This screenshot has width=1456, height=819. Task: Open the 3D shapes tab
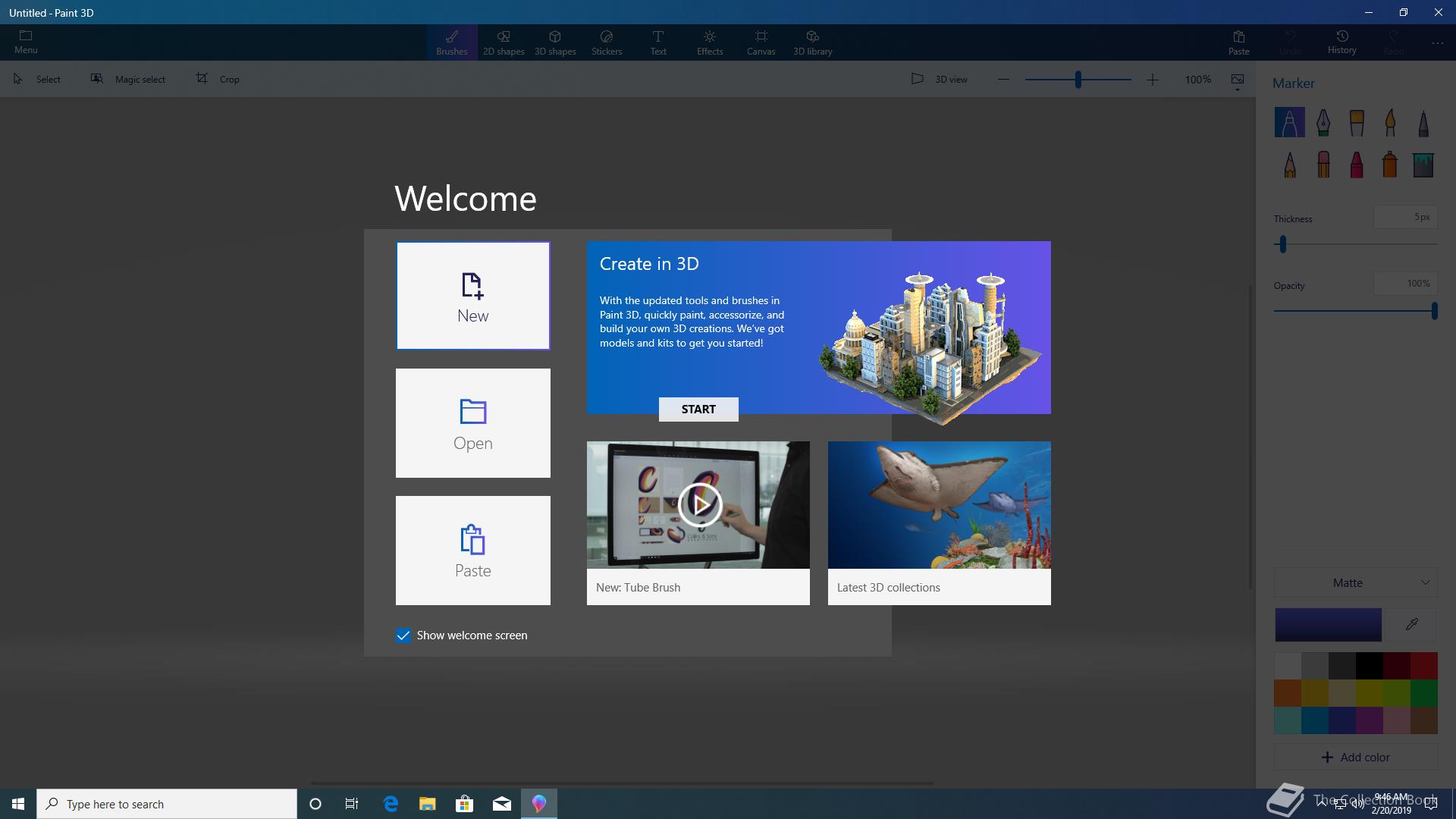[x=555, y=42]
